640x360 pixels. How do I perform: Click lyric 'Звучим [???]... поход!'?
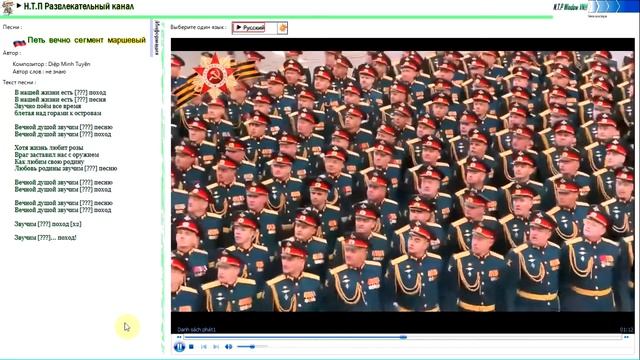[45, 238]
